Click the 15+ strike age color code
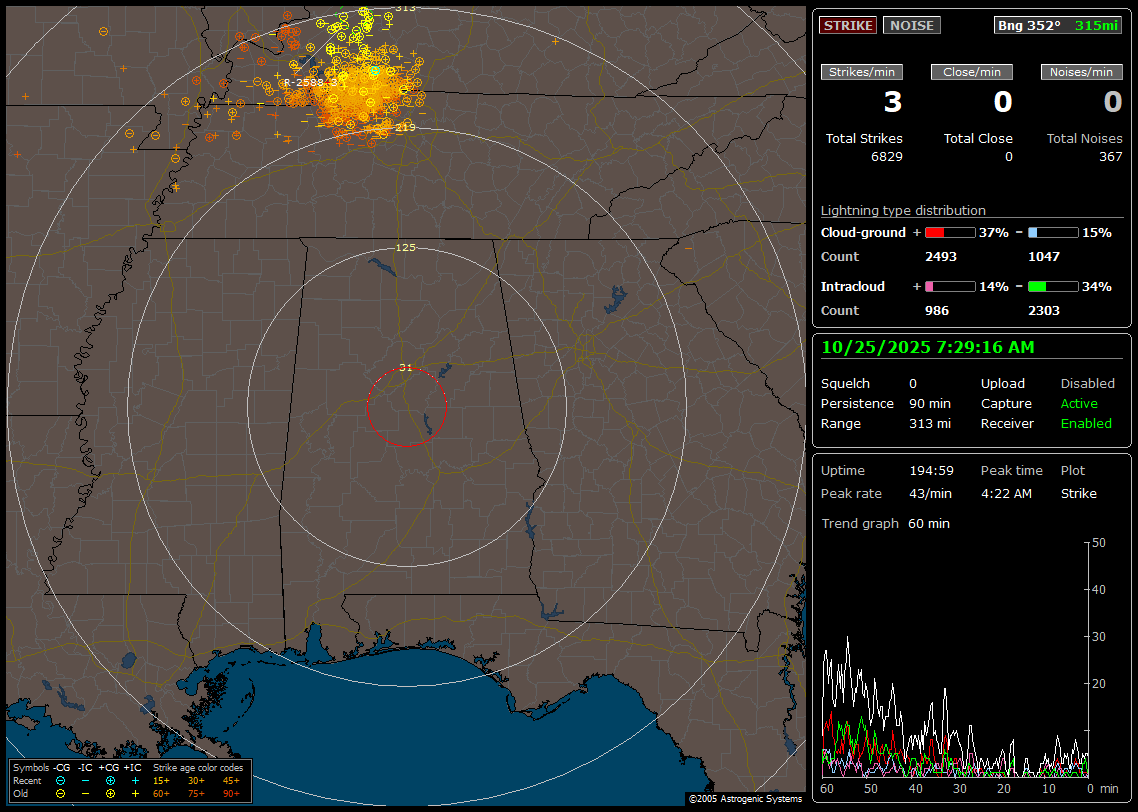The width and height of the screenshot is (1138, 812). point(161,780)
